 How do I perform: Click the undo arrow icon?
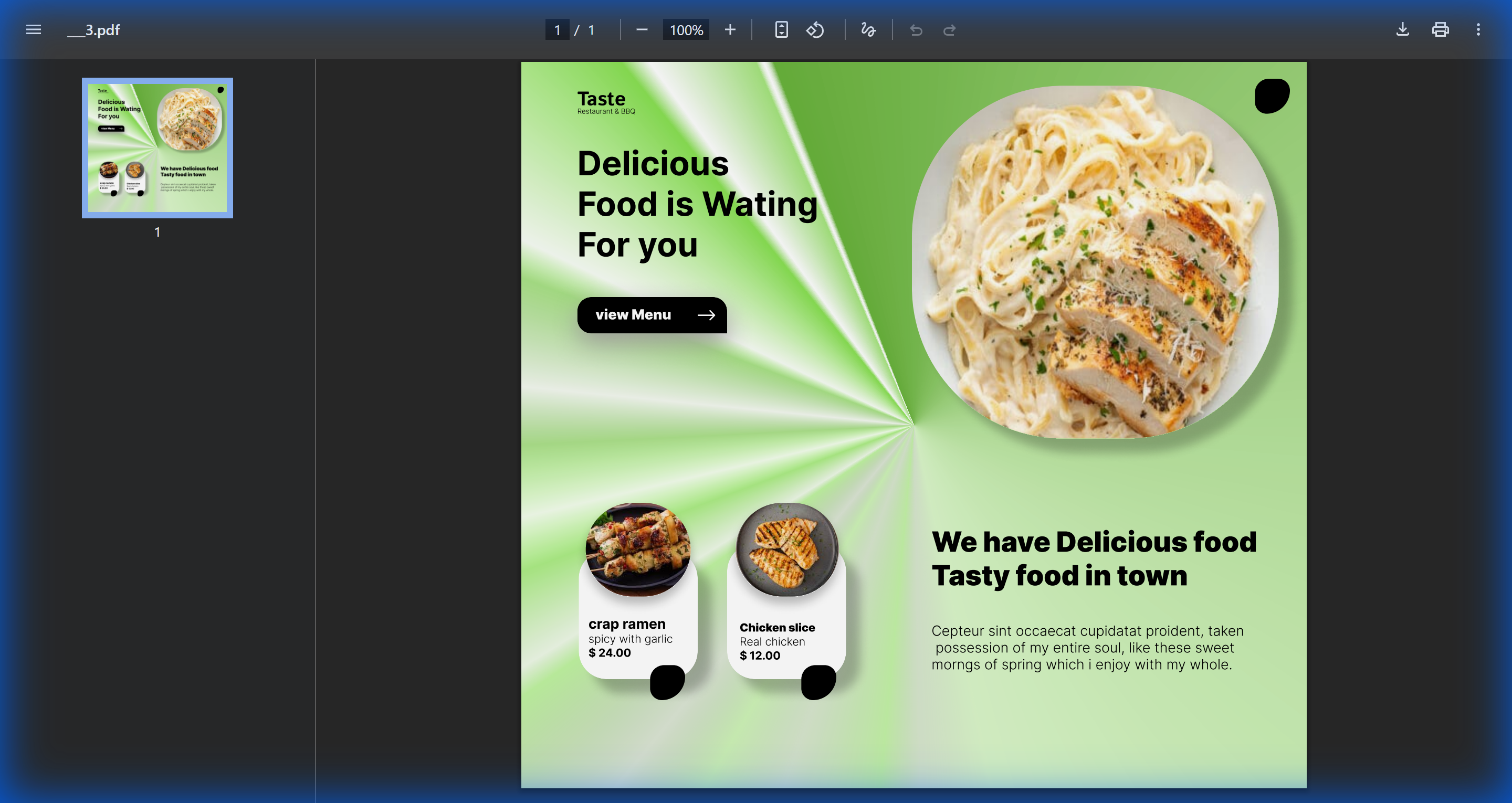pyautogui.click(x=916, y=29)
